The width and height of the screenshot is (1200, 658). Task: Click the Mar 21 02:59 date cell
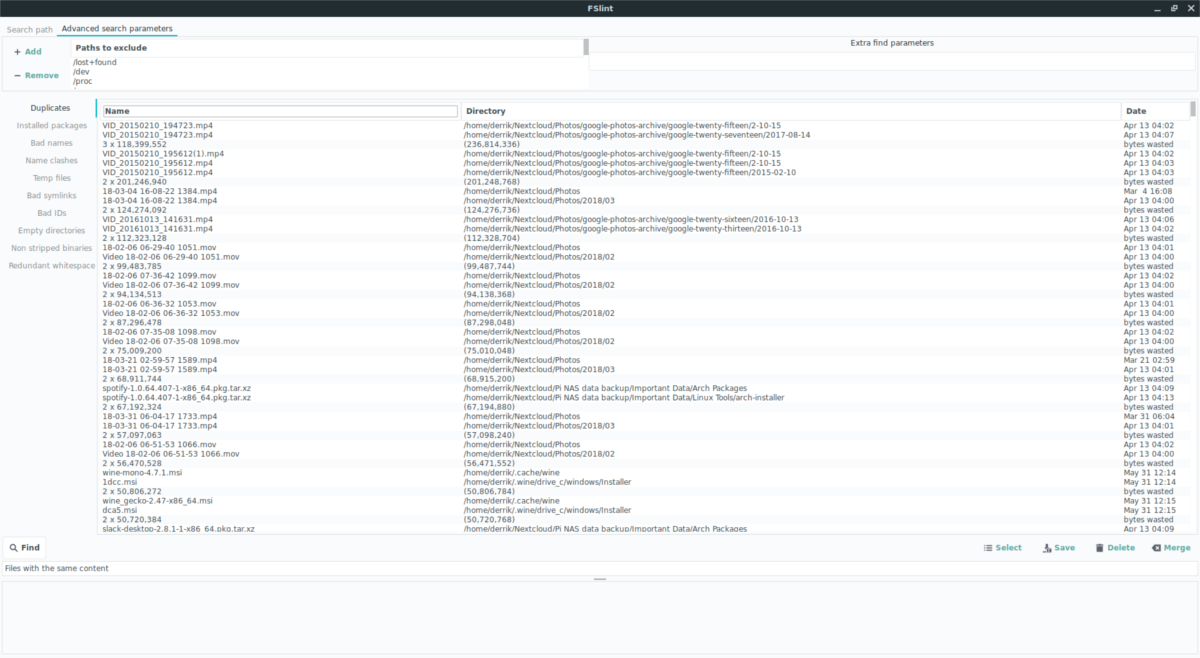pyautogui.click(x=1149, y=360)
